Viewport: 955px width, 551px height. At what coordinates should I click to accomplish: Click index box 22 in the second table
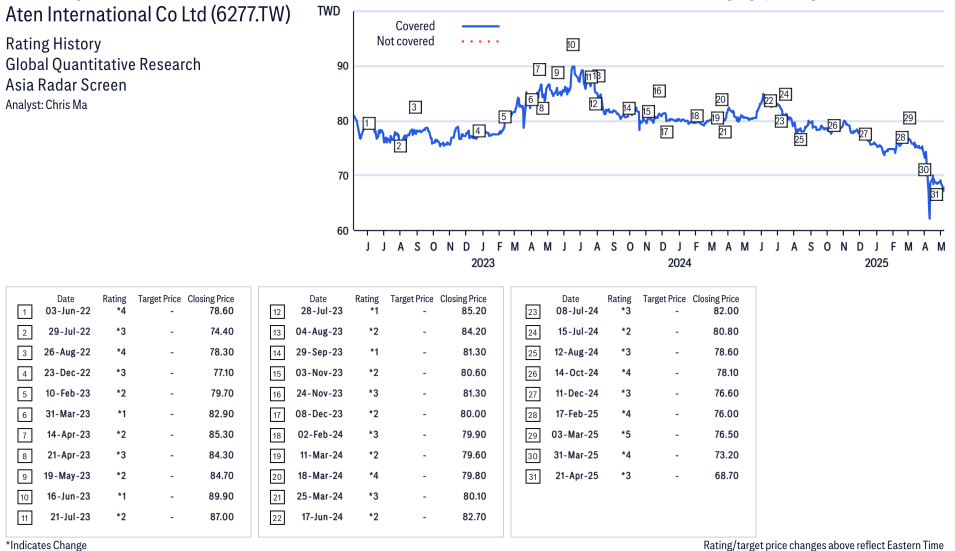click(277, 518)
